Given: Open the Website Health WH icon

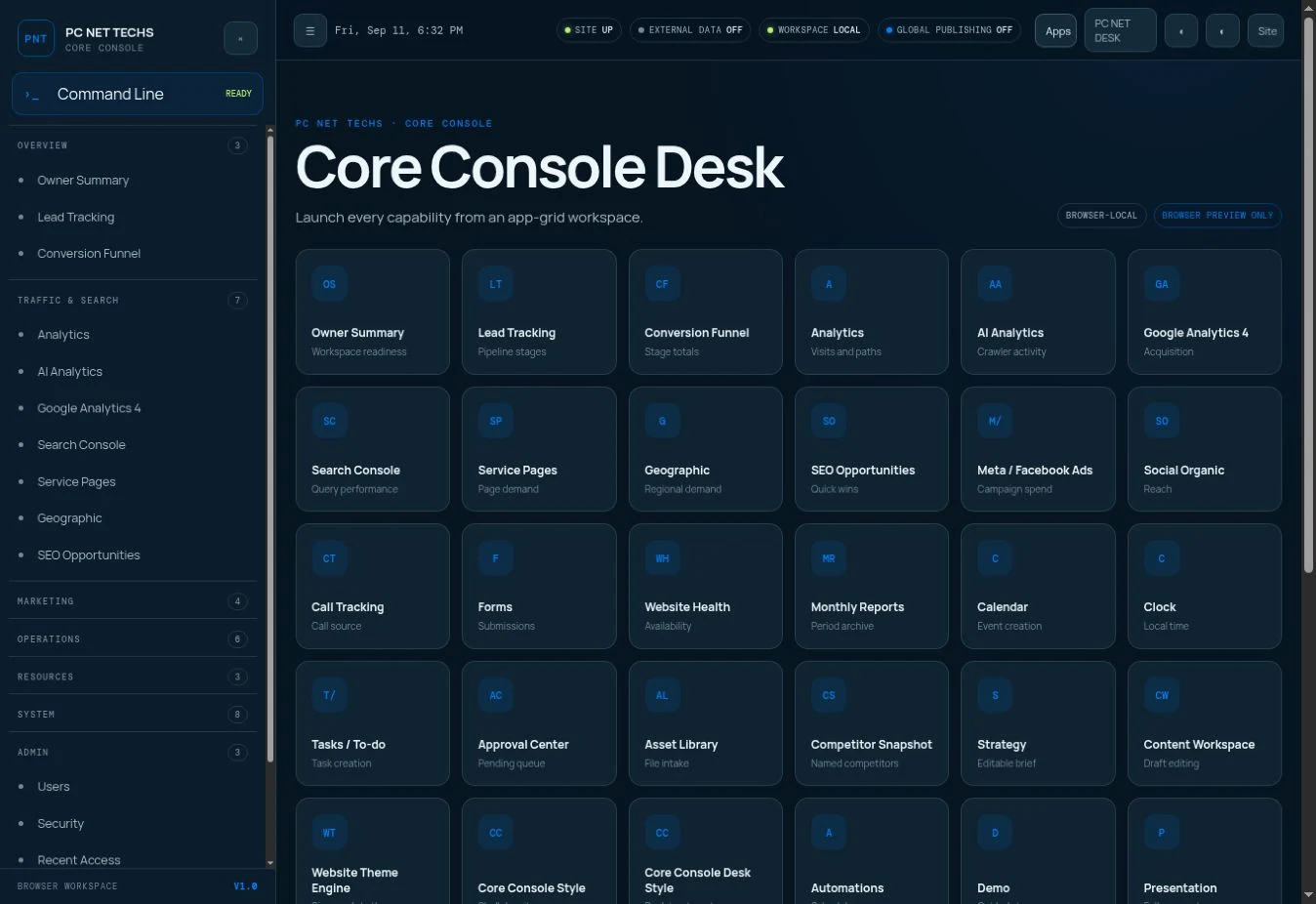Looking at the screenshot, I should point(662,558).
